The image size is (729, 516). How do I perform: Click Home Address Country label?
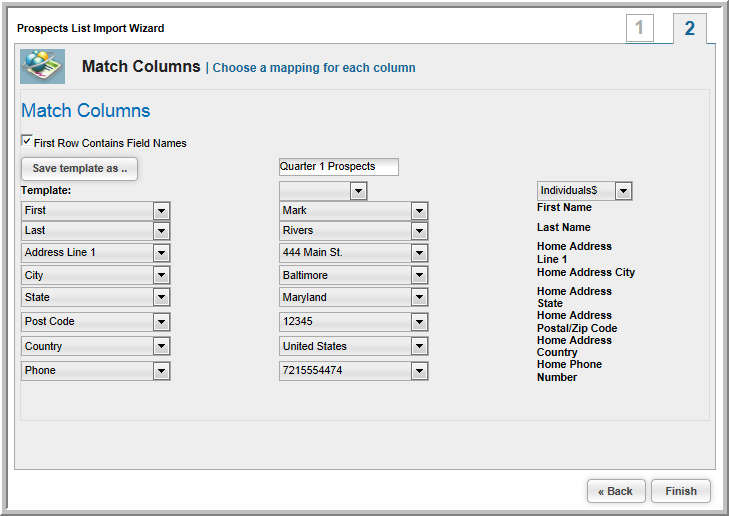pyautogui.click(x=574, y=346)
